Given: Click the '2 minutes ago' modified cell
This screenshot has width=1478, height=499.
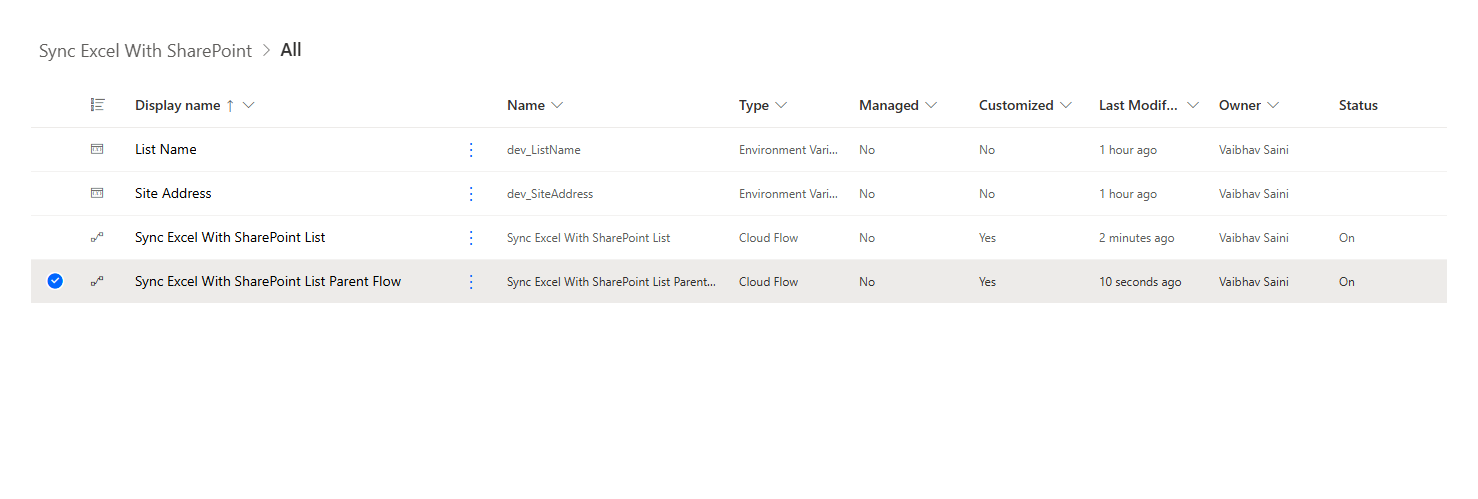Looking at the screenshot, I should (1137, 238).
